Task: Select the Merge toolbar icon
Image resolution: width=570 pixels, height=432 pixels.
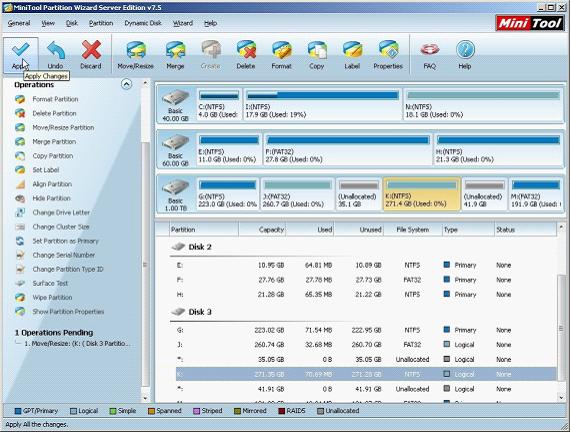Action: (x=175, y=55)
